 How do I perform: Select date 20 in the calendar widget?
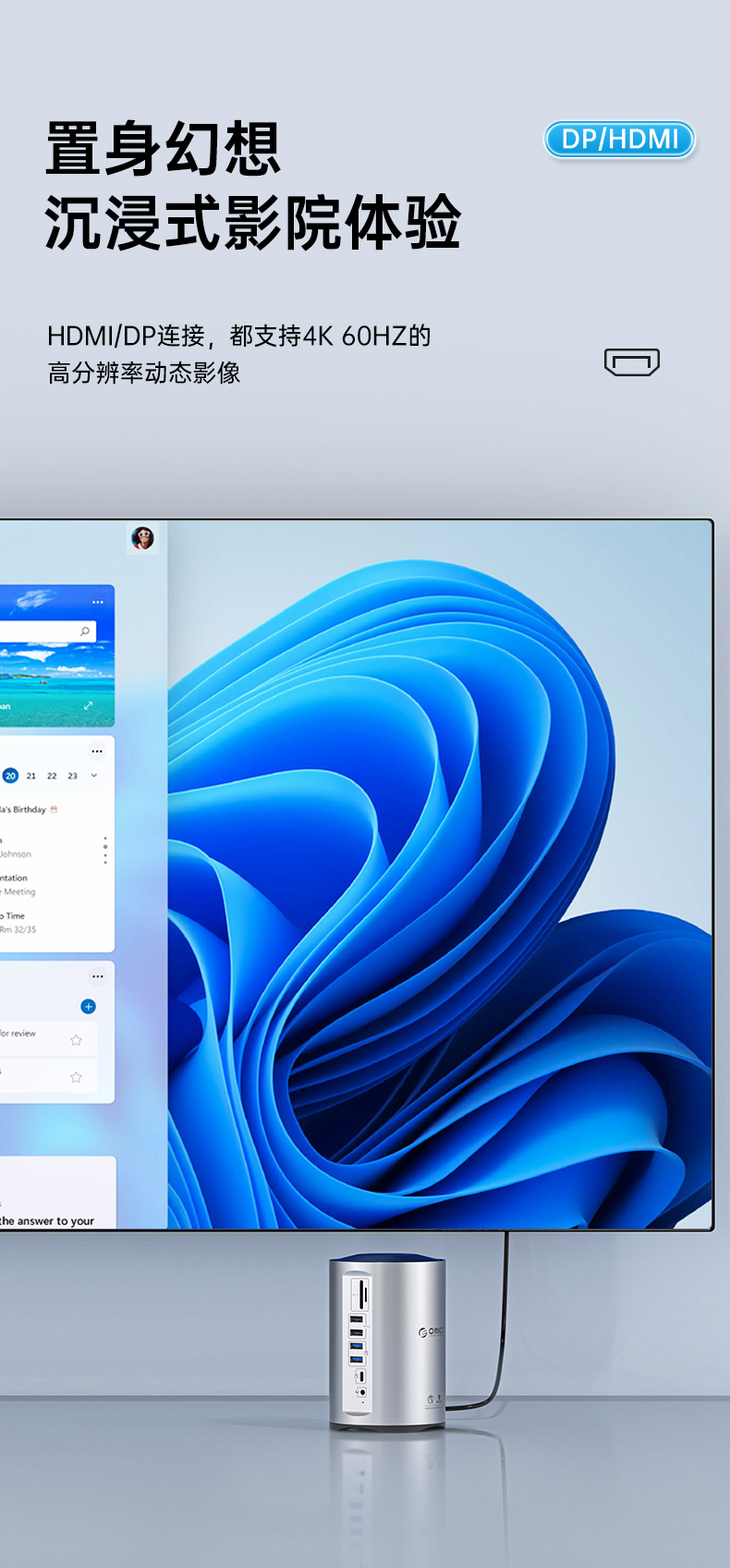coord(11,776)
